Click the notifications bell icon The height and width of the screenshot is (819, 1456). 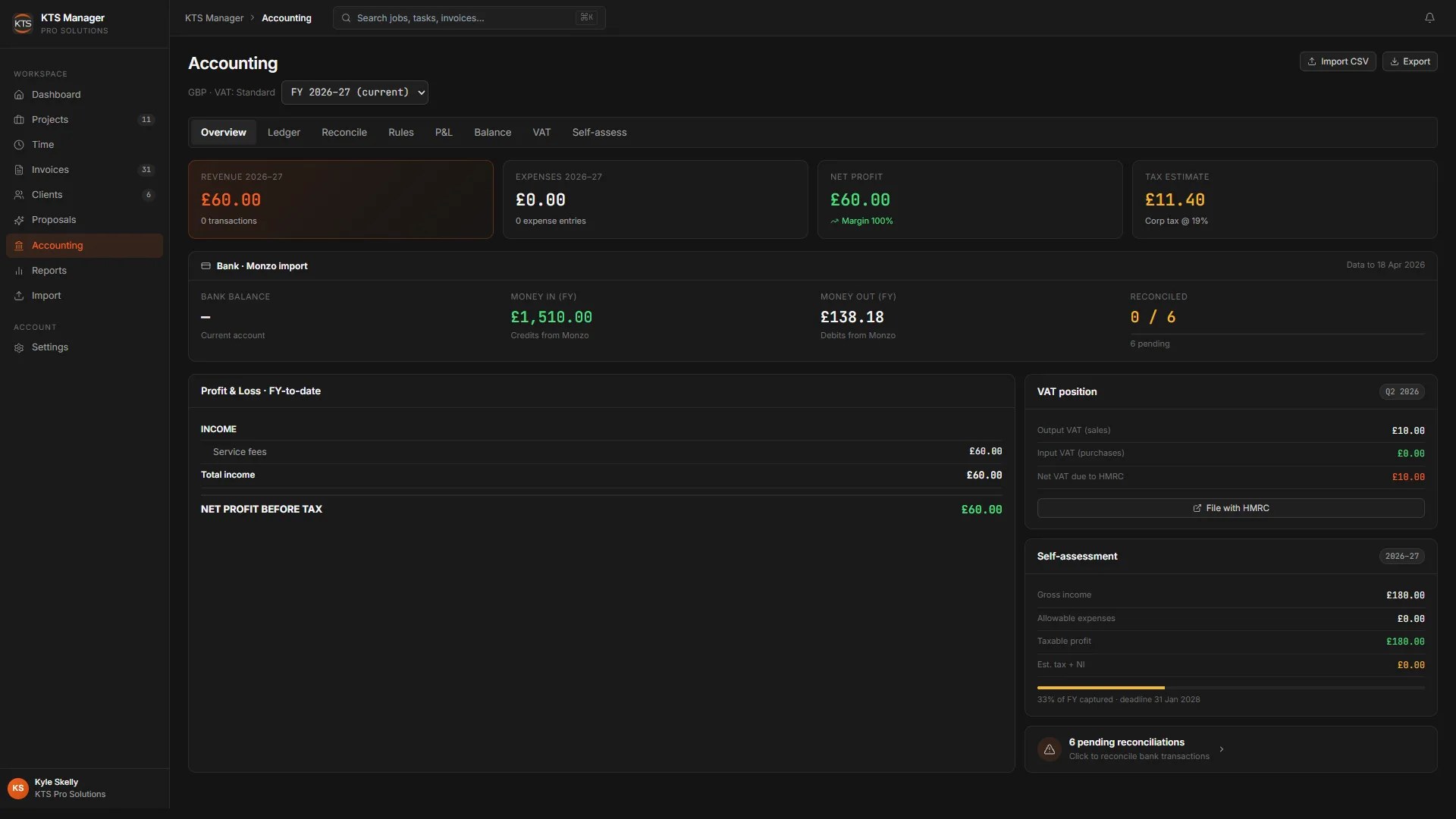[1429, 17]
